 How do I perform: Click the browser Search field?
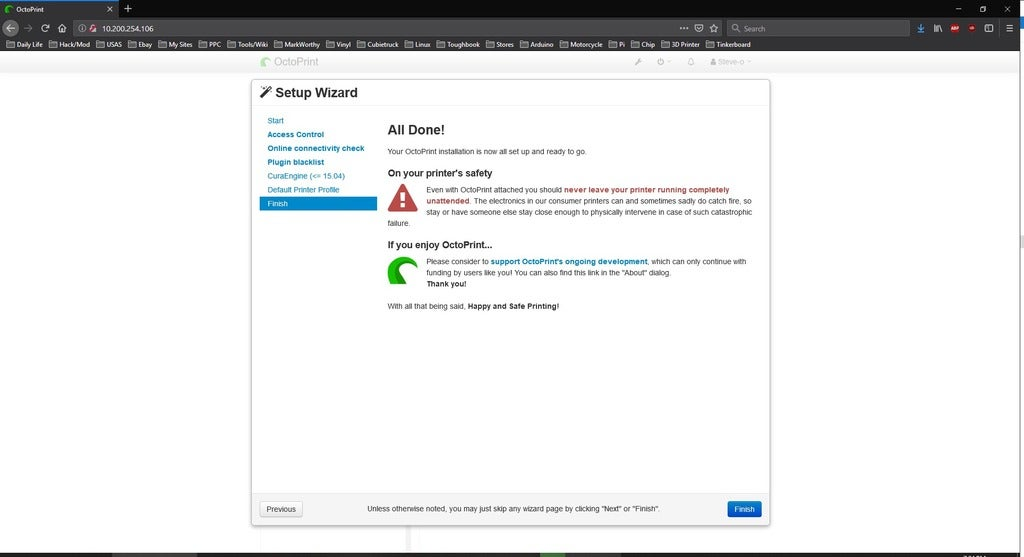point(818,28)
